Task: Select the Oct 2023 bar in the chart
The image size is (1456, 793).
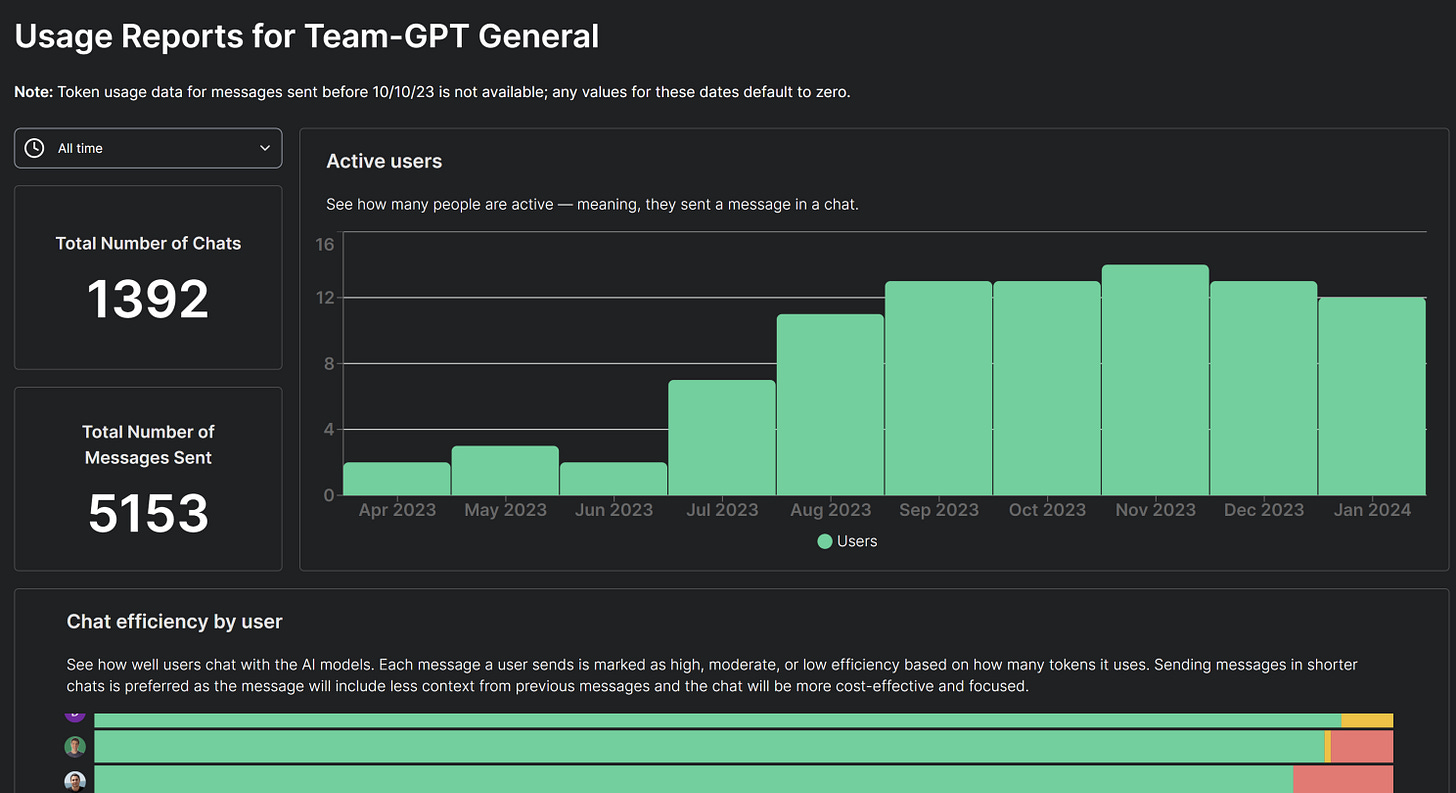Action: coord(1047,388)
